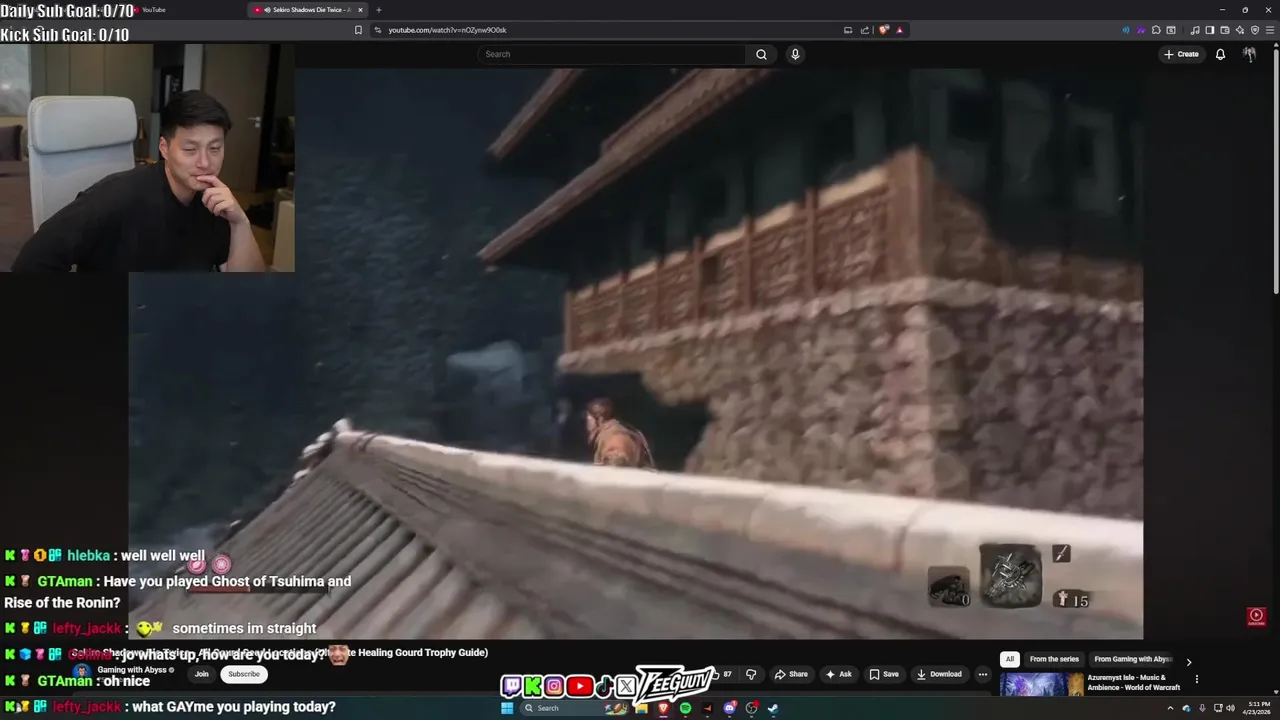Open OBS Studio from the taskbar
Screen dimensions: 1280x720
click(x=752, y=708)
